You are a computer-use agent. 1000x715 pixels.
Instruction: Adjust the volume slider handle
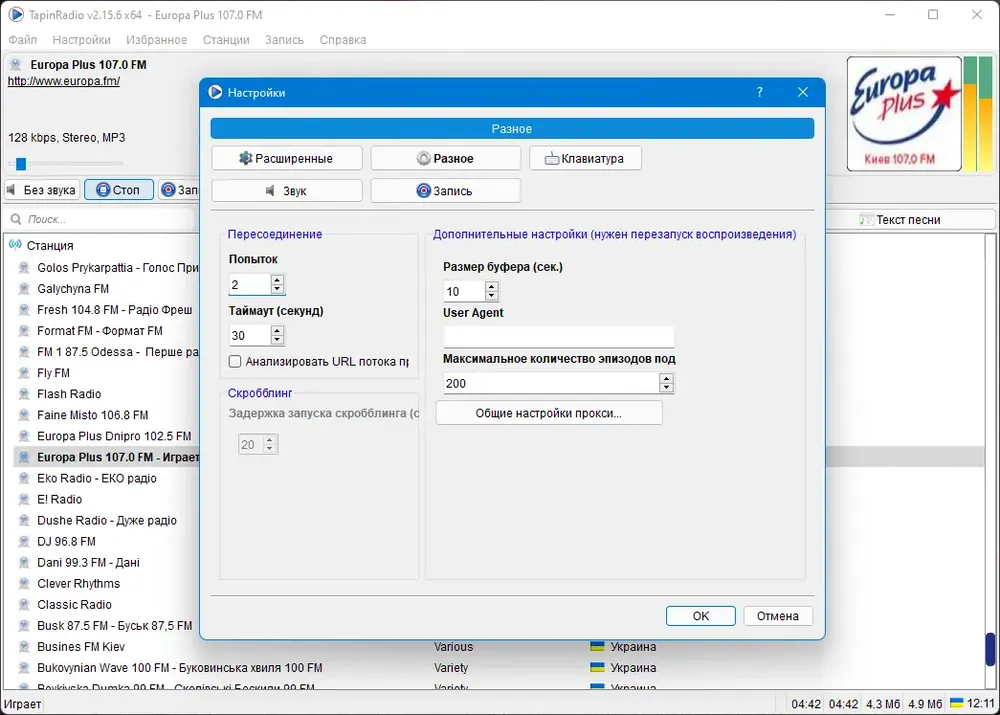tap(21, 164)
